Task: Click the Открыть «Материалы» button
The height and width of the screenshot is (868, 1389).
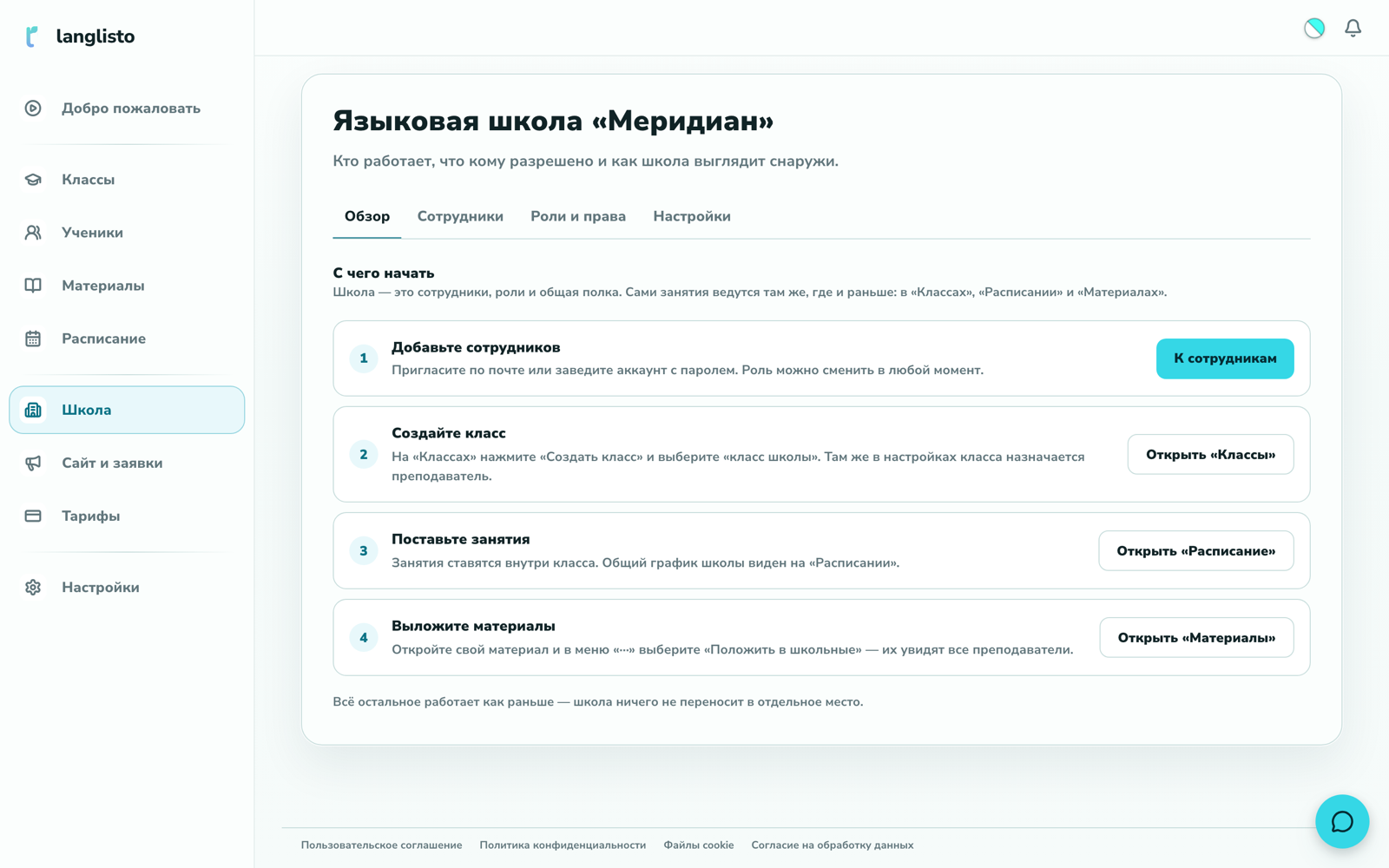Action: coord(1196,637)
